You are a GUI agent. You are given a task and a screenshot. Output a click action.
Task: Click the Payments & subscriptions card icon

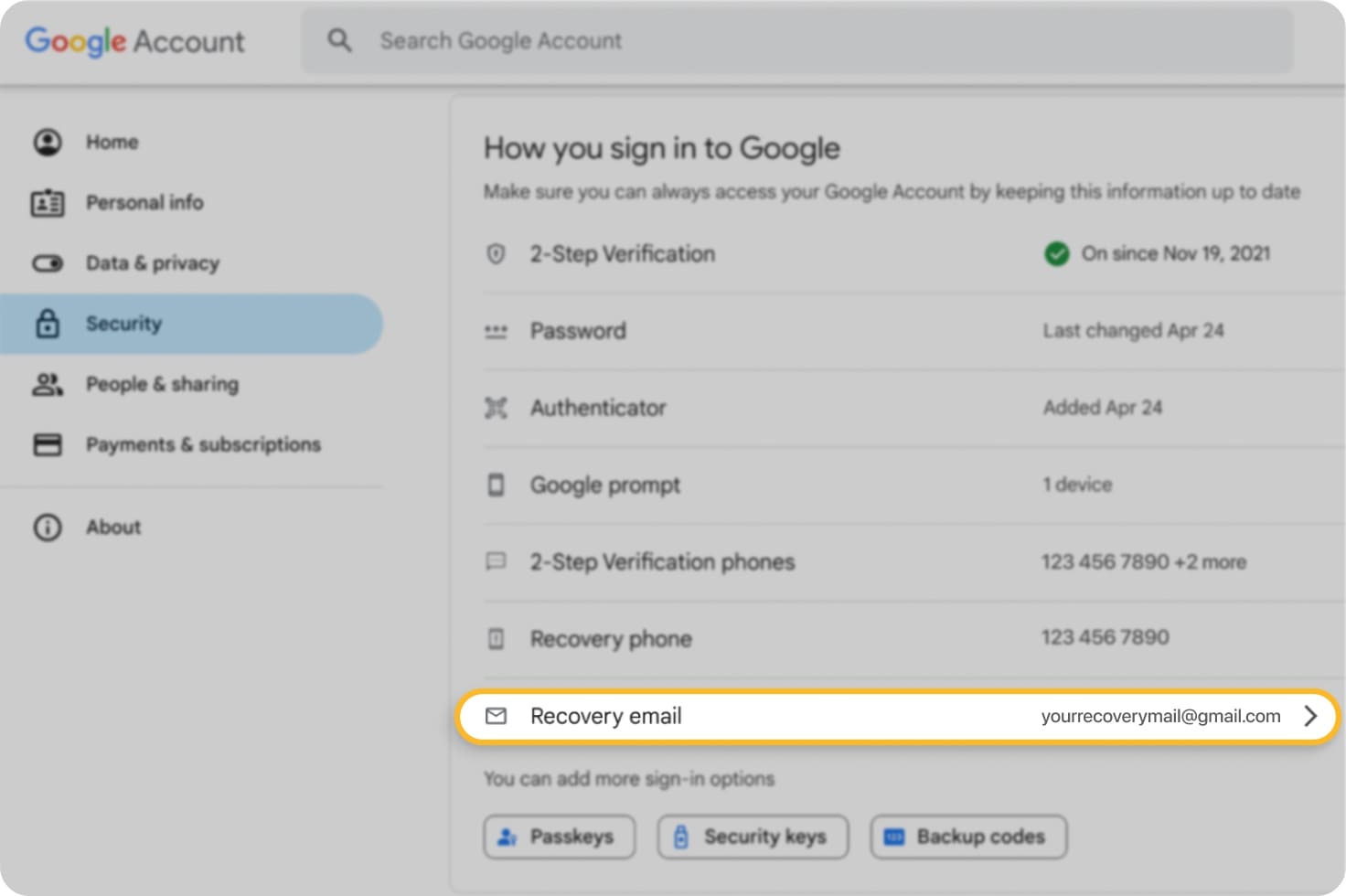click(x=47, y=445)
